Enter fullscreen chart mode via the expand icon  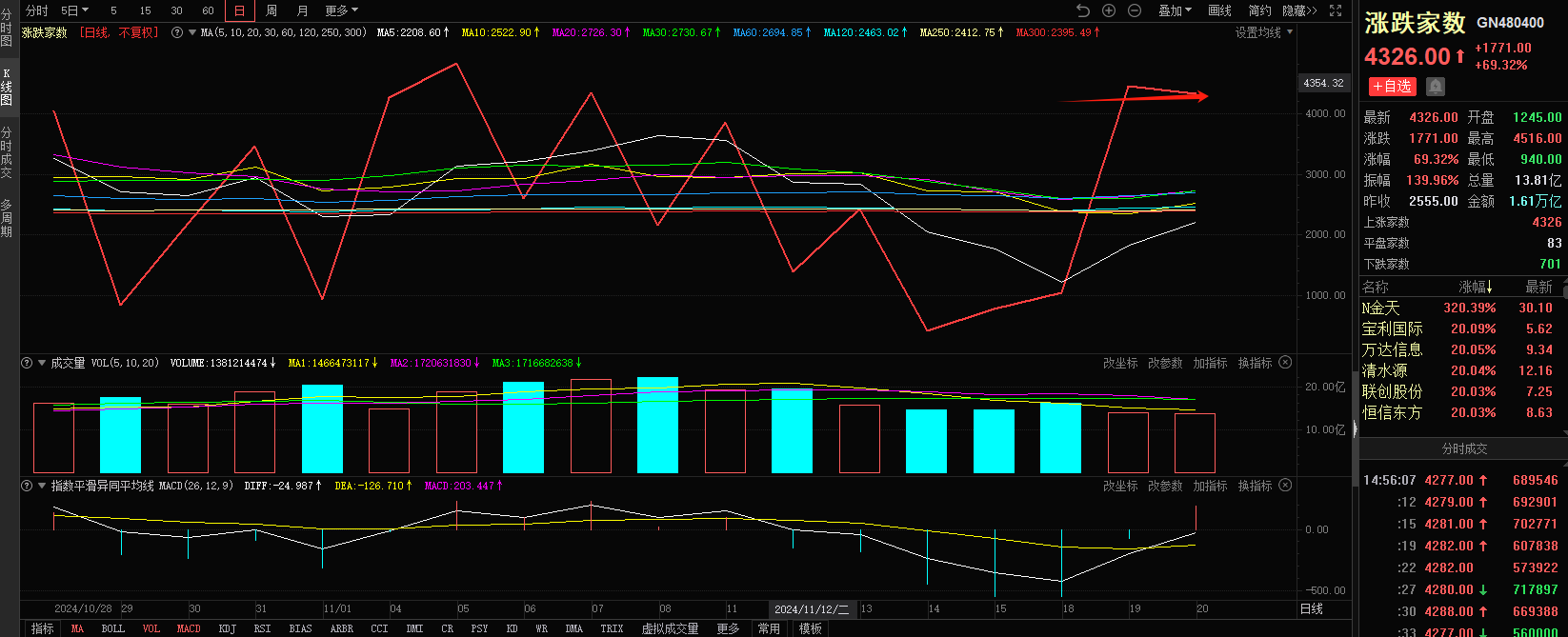pos(1336,10)
